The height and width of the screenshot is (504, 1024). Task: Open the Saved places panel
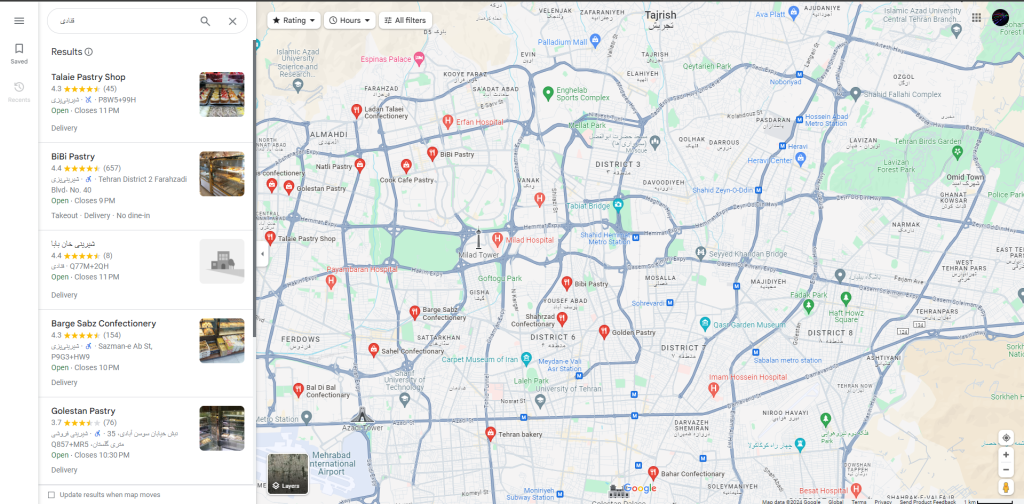tap(19, 54)
